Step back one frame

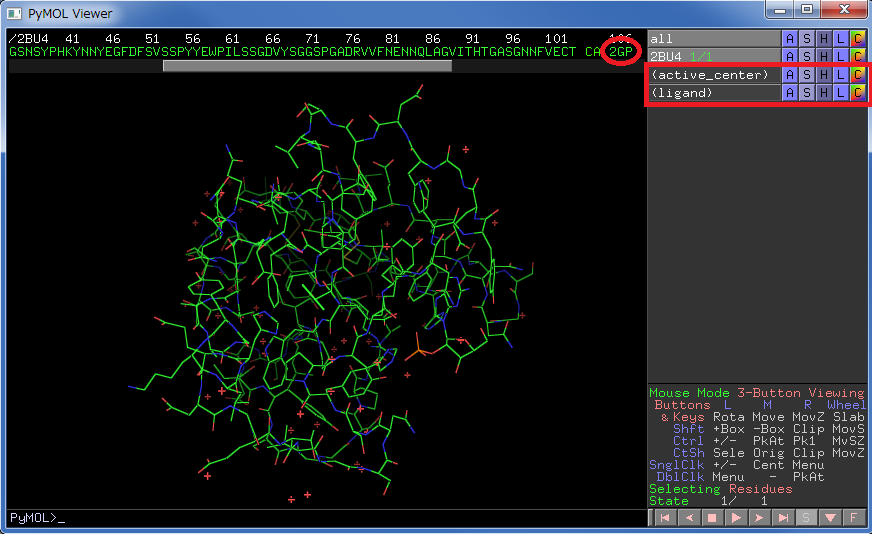pos(688,518)
